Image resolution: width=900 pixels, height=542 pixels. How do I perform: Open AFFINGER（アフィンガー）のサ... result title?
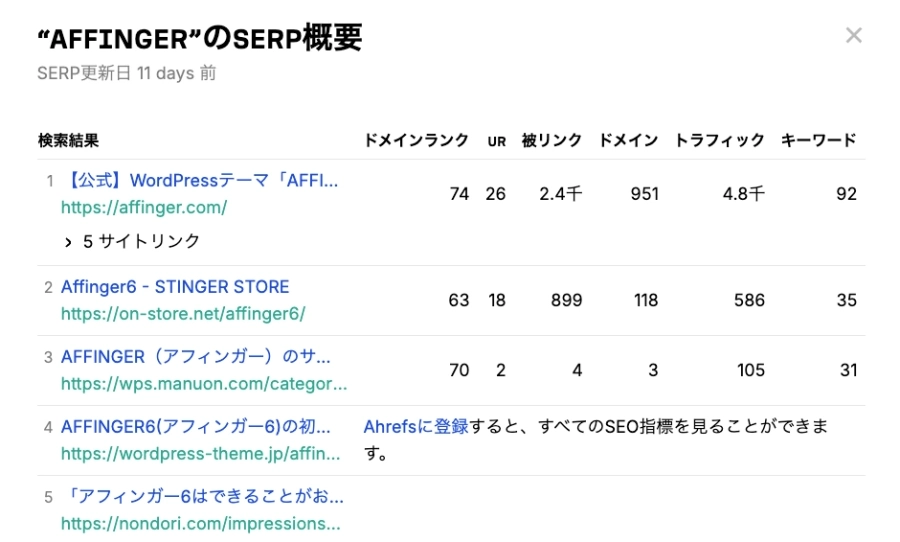(x=196, y=357)
